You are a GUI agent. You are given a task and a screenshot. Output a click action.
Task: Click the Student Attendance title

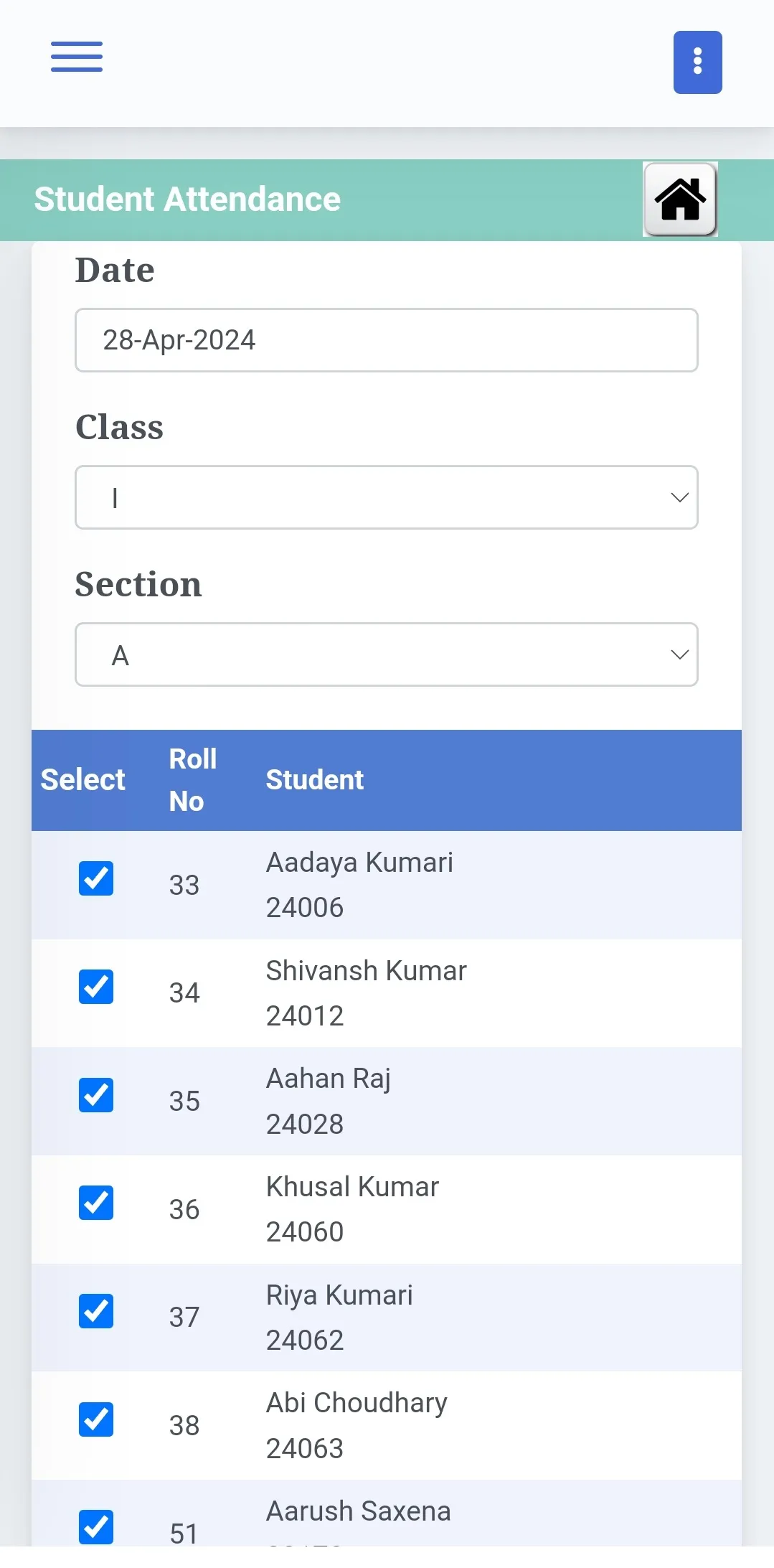point(187,199)
